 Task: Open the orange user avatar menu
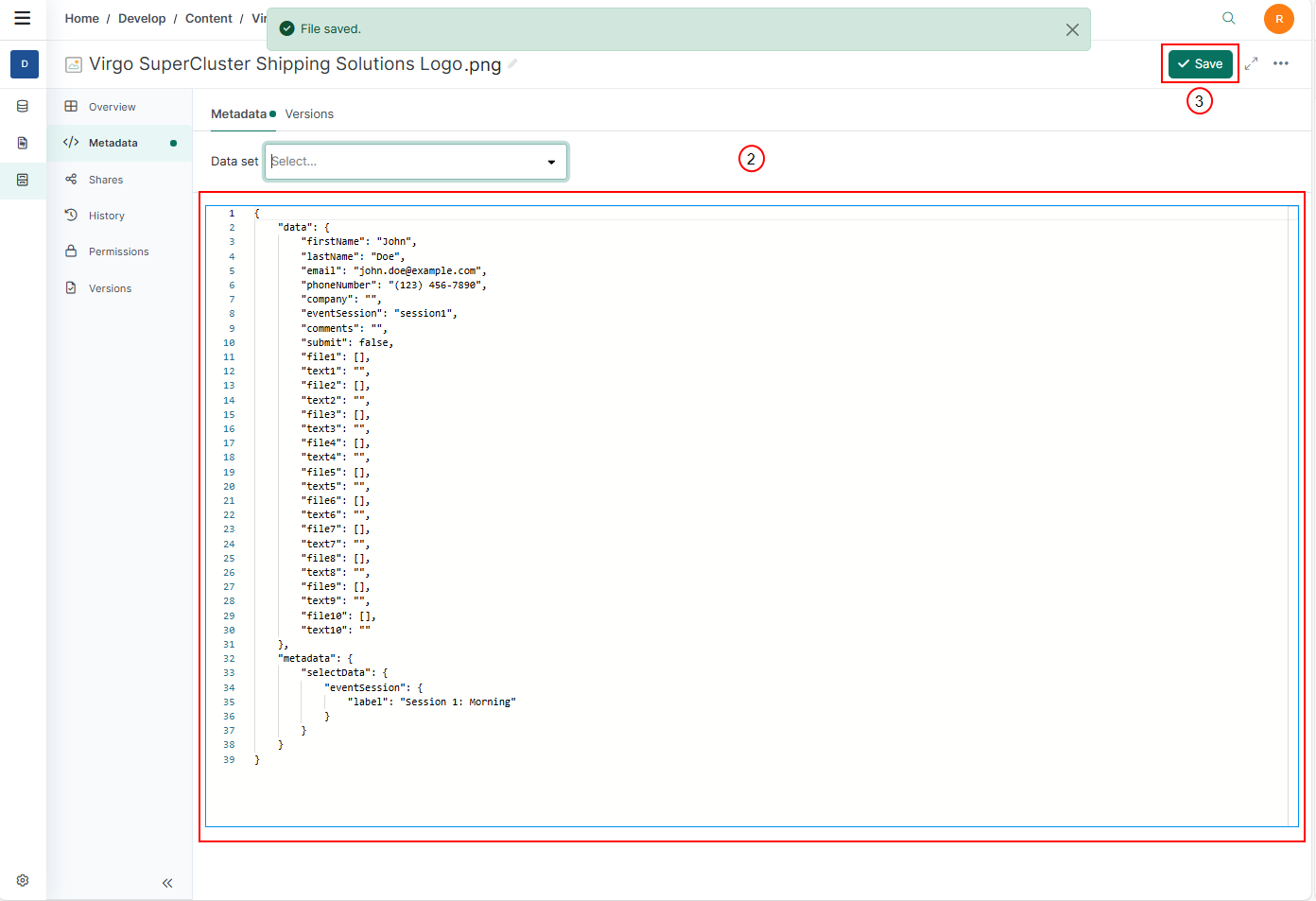(x=1278, y=19)
